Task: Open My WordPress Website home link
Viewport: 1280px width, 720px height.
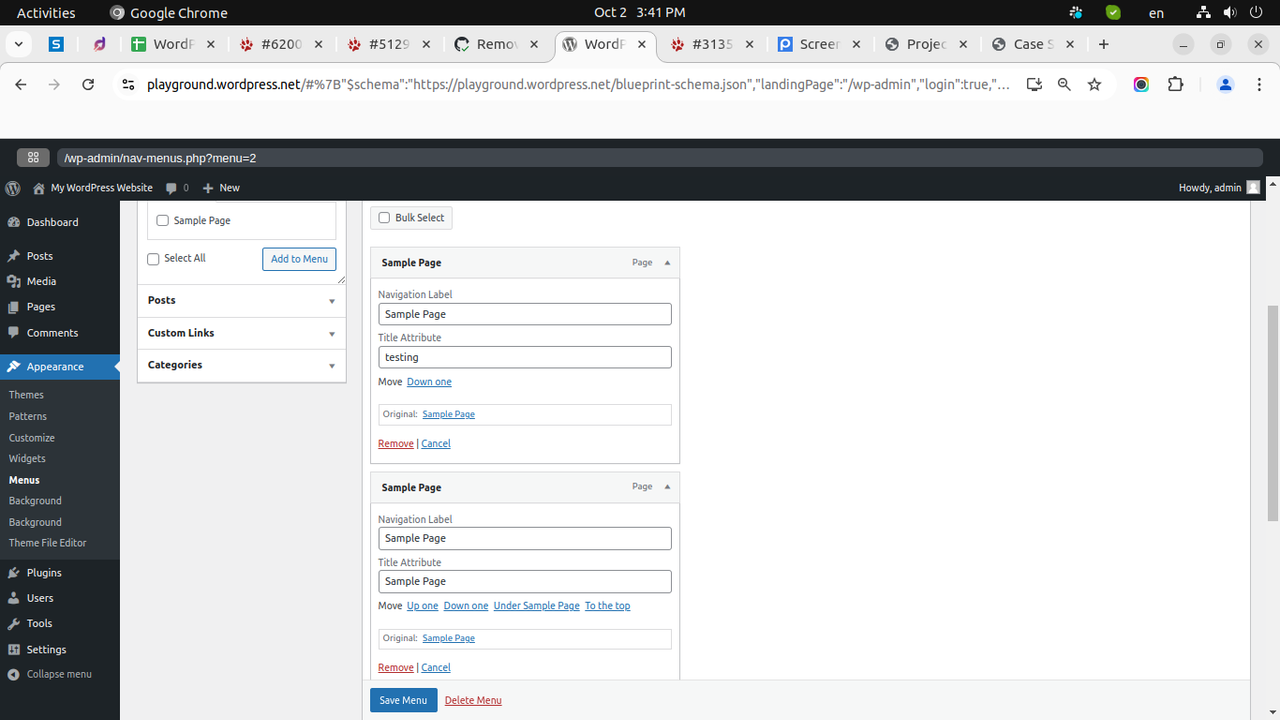Action: 93,188
